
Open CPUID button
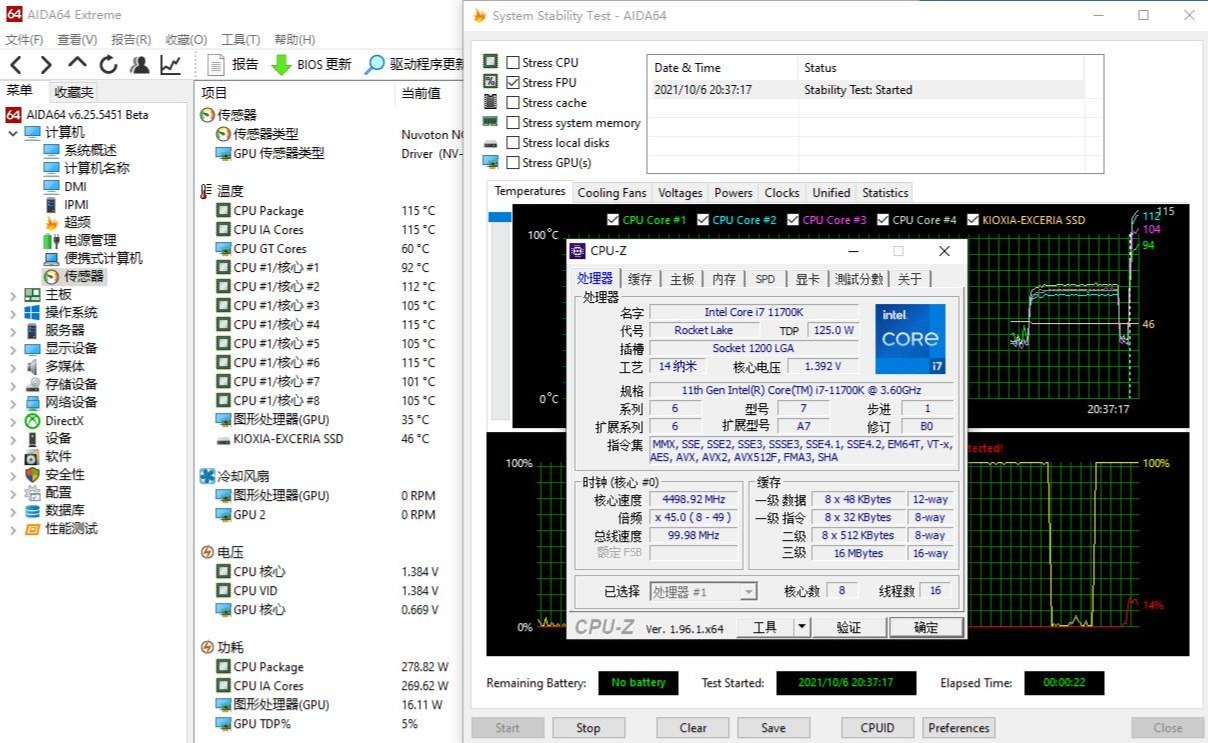(877, 728)
